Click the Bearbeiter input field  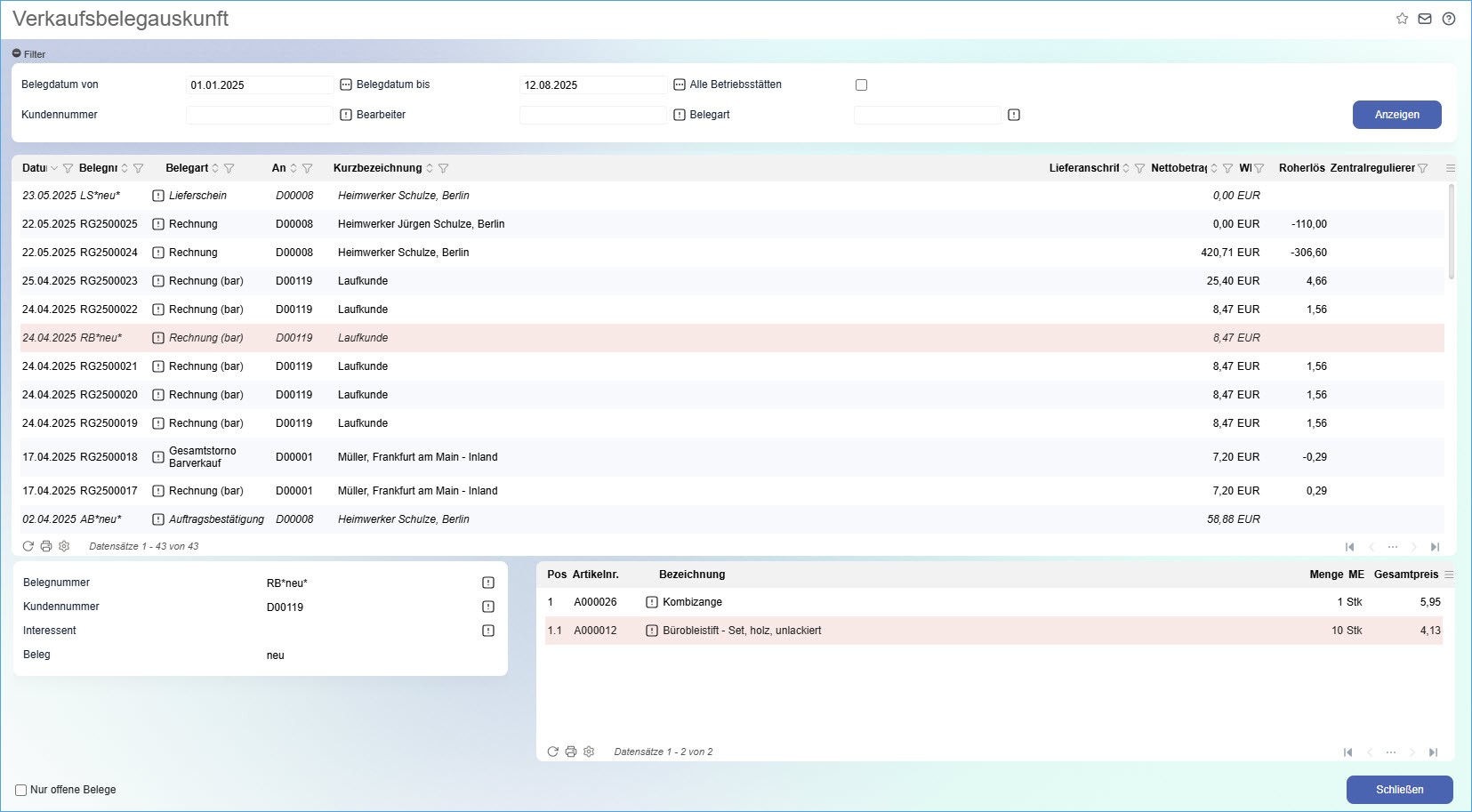coord(593,115)
